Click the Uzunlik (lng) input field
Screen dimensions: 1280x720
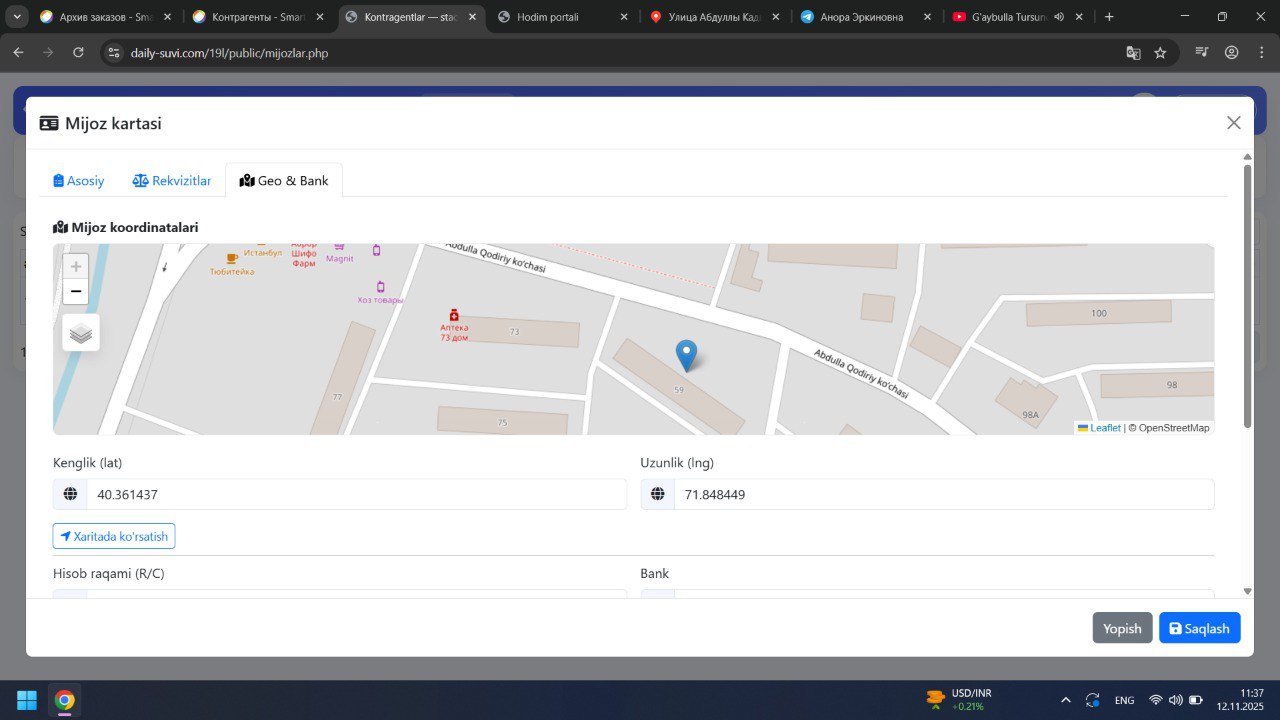click(943, 494)
